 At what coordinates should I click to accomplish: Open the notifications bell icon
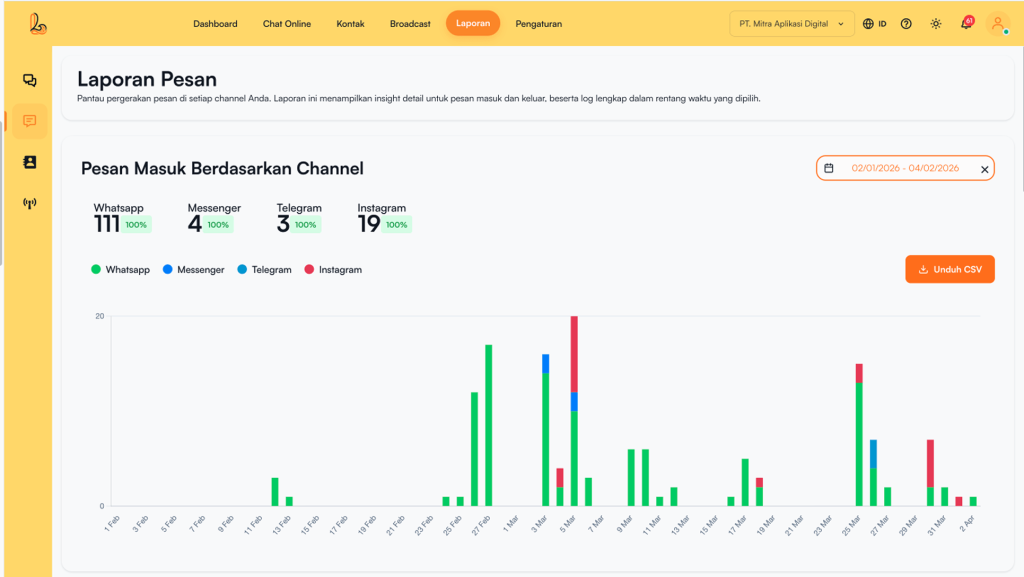point(966,24)
